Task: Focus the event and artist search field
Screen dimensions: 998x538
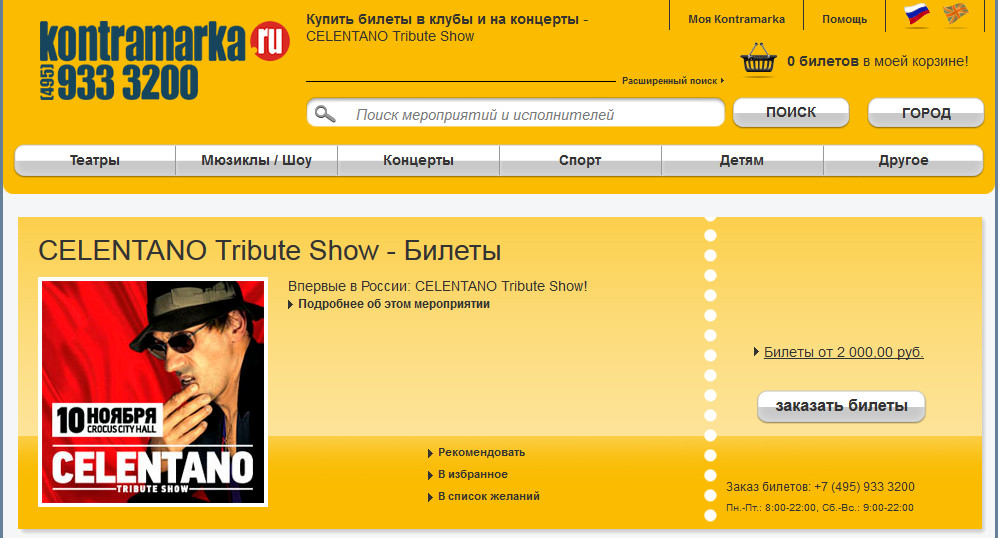Action: 530,114
